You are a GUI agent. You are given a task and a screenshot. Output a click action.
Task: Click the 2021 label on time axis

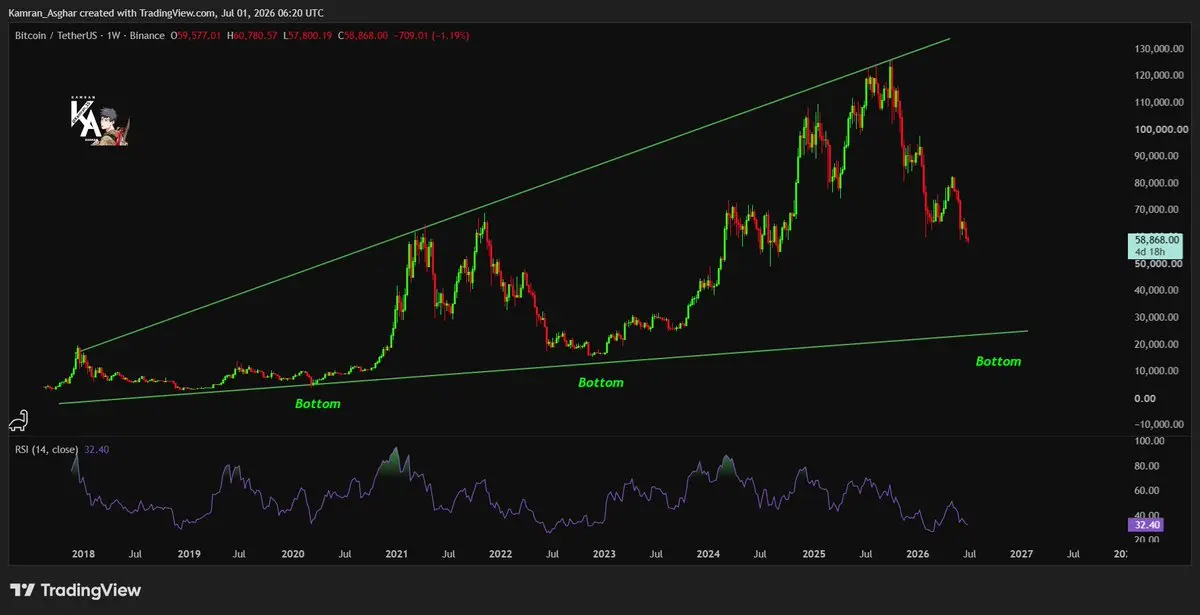coord(397,552)
